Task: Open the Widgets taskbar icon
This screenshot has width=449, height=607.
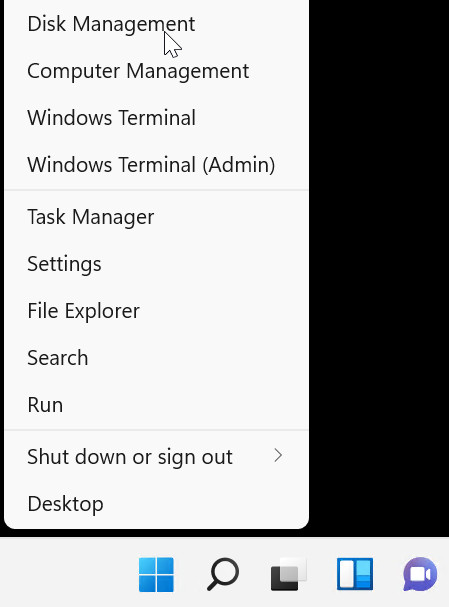Action: [x=355, y=574]
